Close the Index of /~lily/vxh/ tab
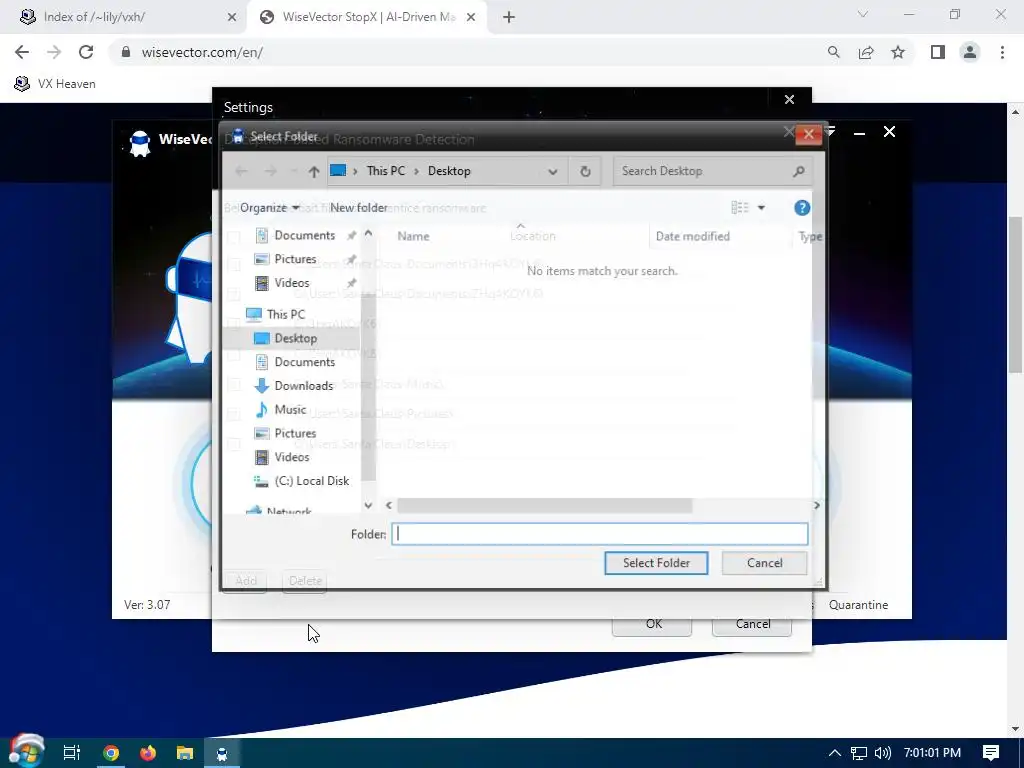1024x768 pixels. pyautogui.click(x=232, y=18)
